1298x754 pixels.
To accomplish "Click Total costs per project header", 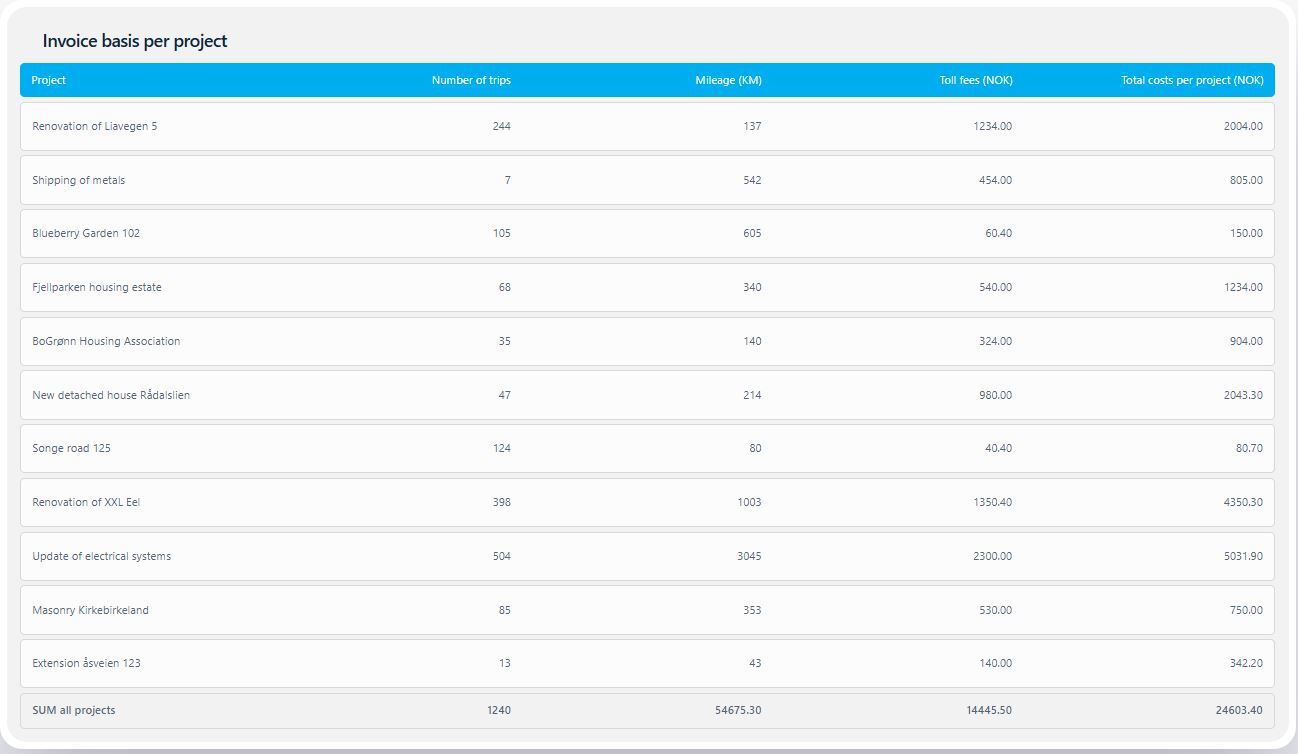I will [1191, 80].
